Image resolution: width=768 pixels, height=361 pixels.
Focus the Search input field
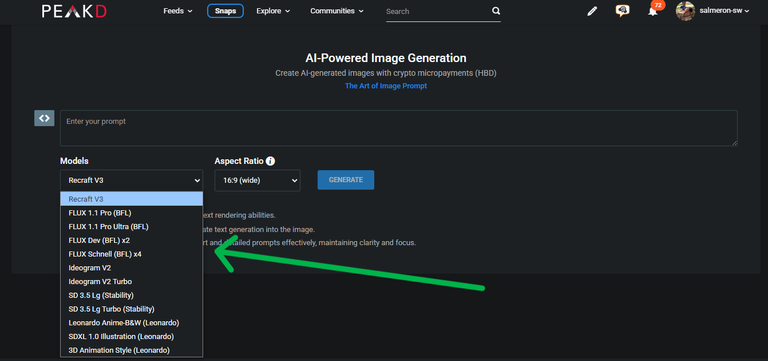tap(437, 11)
